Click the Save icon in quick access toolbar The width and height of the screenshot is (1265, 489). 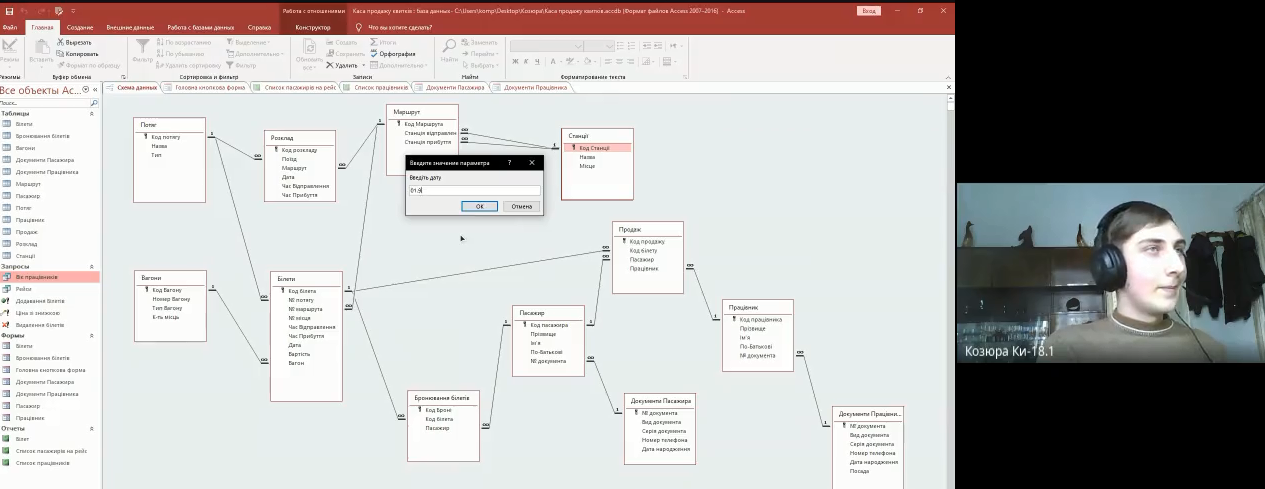7,10
